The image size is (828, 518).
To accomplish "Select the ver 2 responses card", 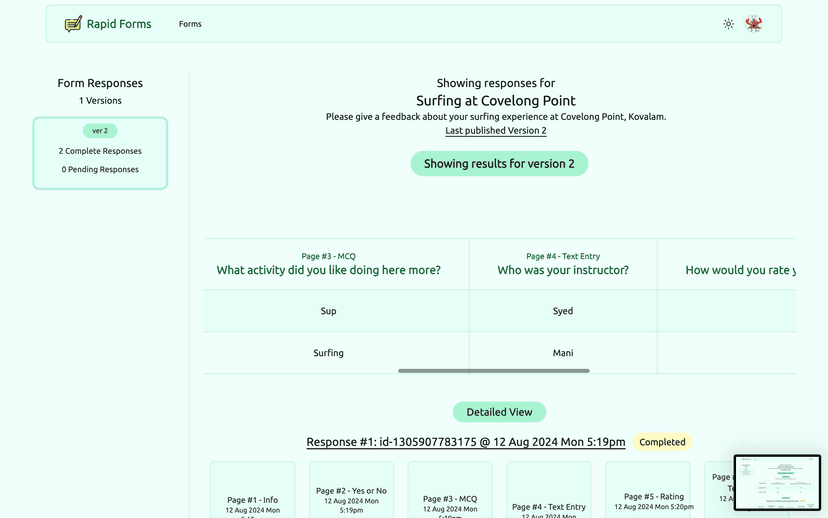I will 100,153.
